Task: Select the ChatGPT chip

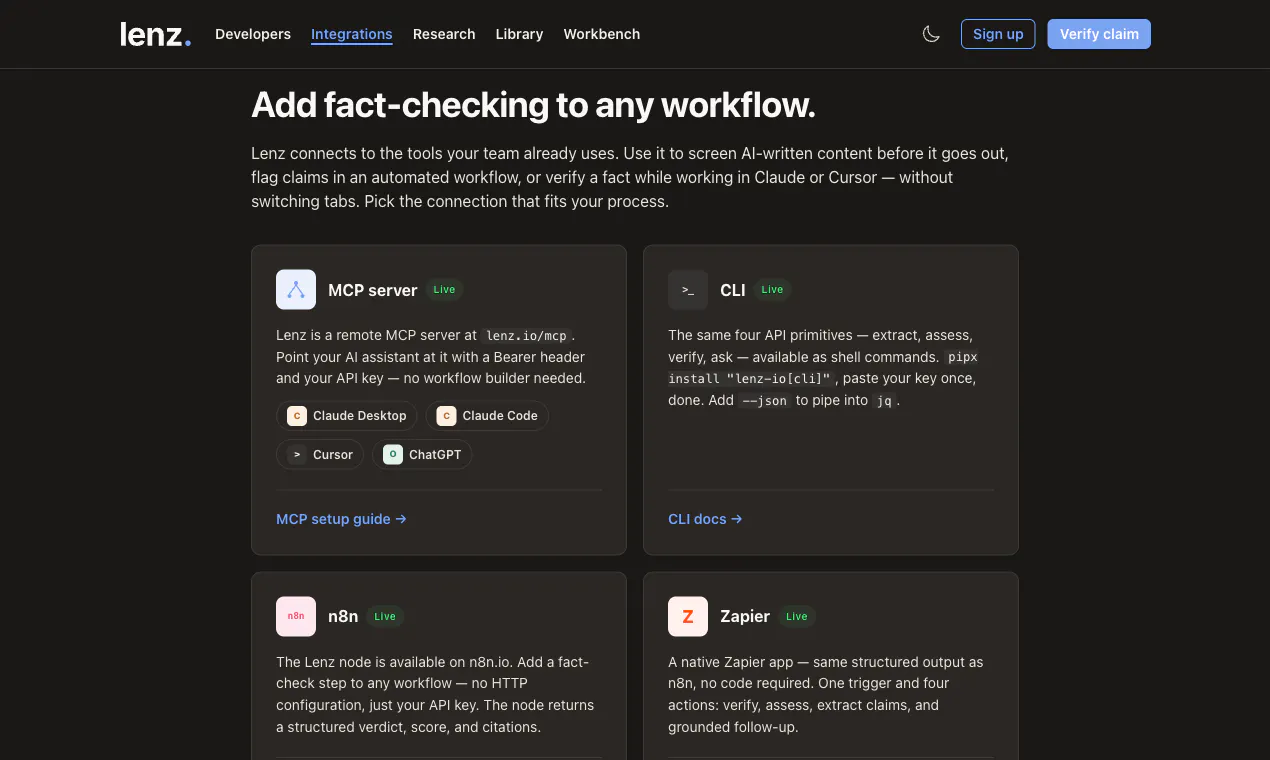Action: [422, 455]
